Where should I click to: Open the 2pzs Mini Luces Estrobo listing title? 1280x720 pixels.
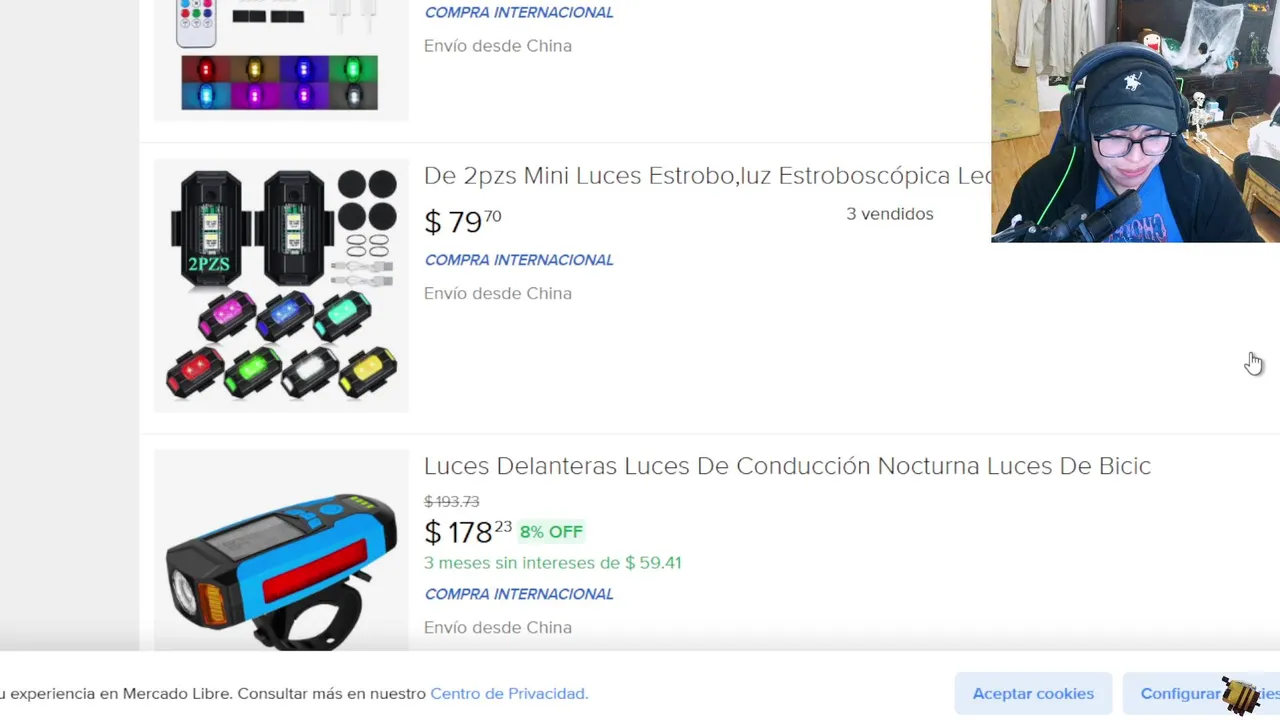707,176
